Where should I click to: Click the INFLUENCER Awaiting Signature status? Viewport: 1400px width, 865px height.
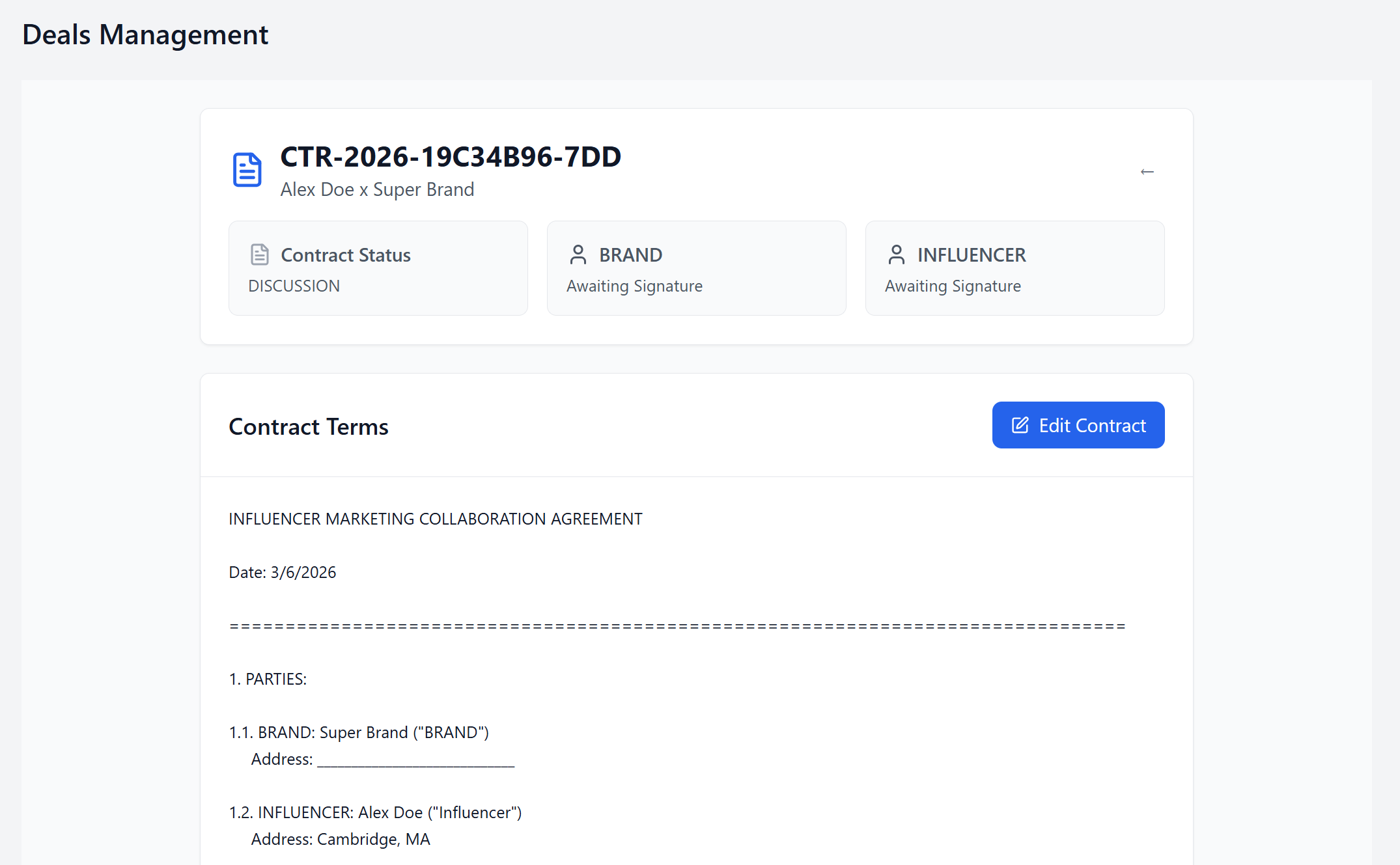click(x=953, y=286)
